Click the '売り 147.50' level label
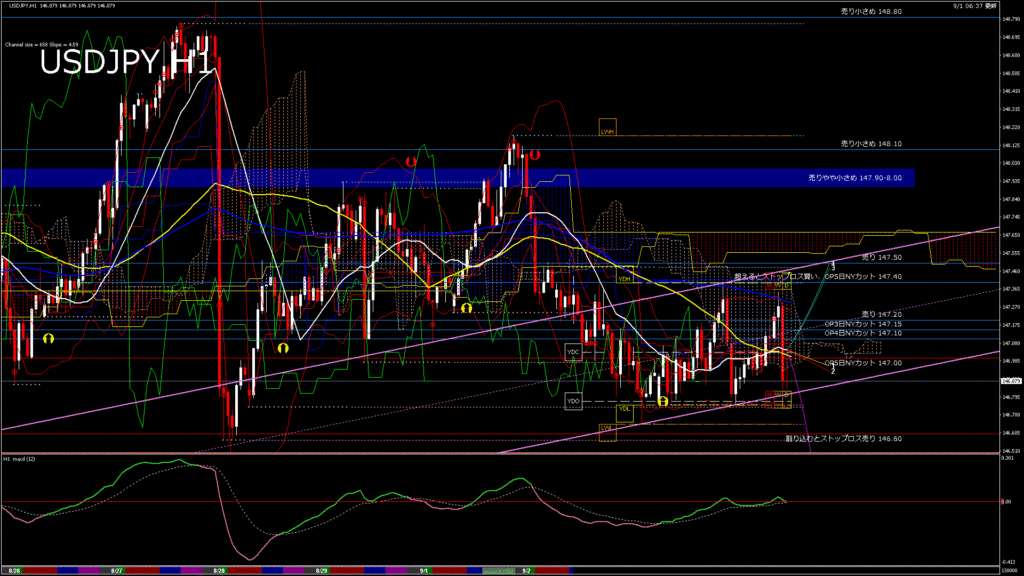Screen dimensions: 1024x576 [x=882, y=258]
